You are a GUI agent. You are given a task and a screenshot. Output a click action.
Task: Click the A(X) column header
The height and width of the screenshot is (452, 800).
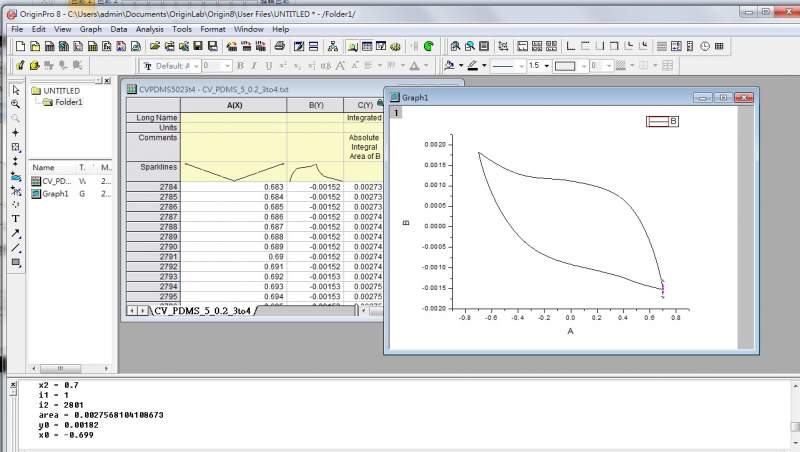coord(236,105)
